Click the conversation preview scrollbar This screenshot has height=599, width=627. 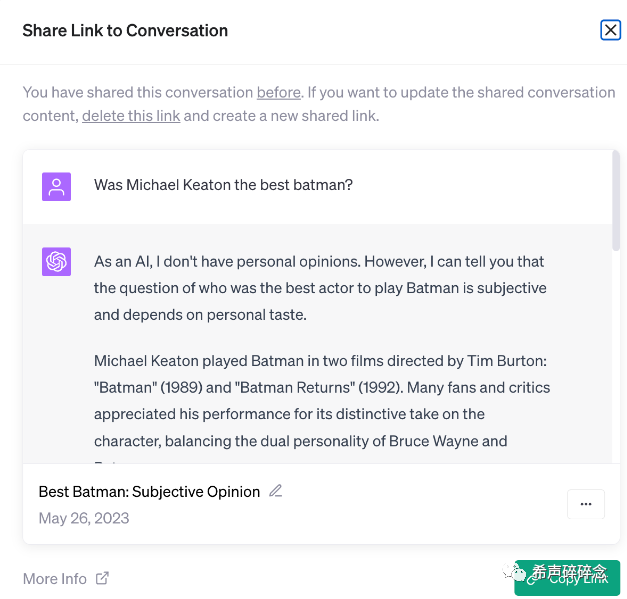coord(615,200)
